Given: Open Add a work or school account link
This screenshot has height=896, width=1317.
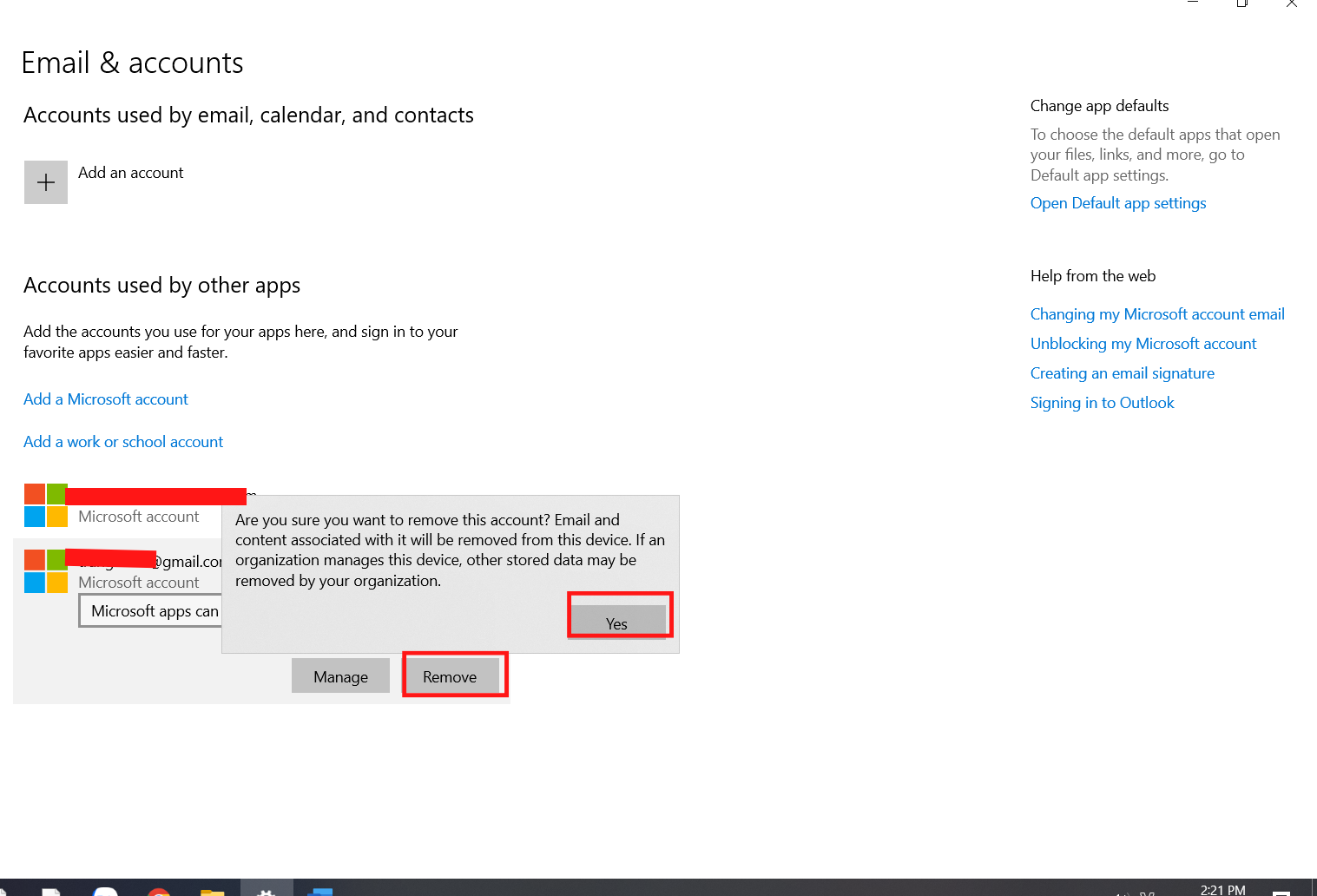Looking at the screenshot, I should click(x=123, y=442).
